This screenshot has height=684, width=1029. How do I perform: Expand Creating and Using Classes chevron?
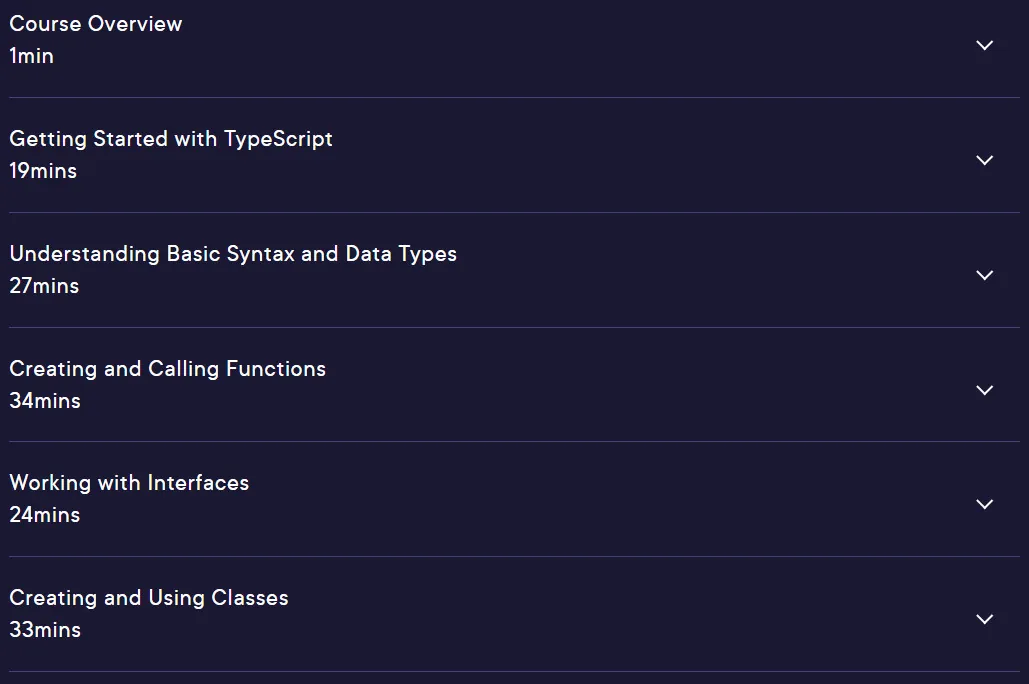(x=984, y=619)
